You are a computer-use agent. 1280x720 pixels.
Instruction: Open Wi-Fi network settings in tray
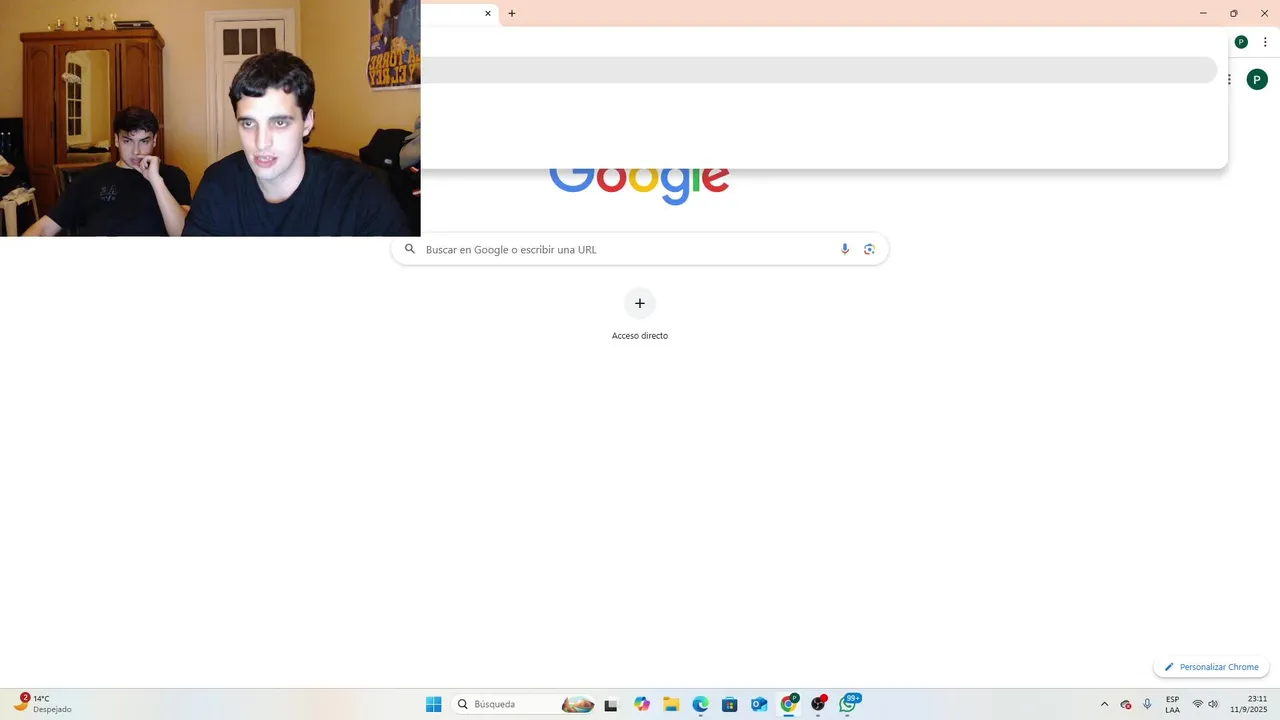point(1197,704)
